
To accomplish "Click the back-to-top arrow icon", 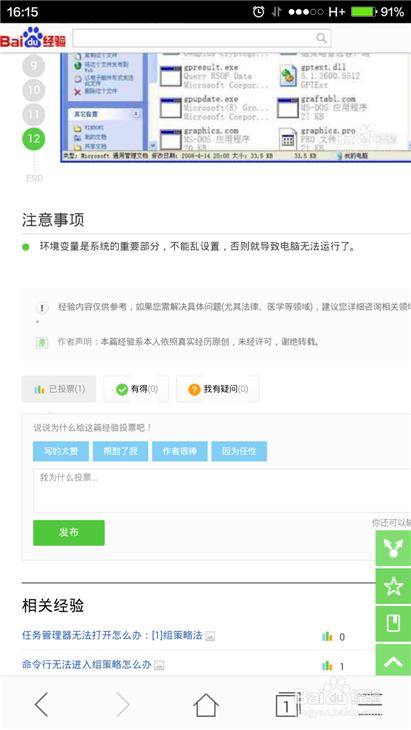I will tap(393, 661).
